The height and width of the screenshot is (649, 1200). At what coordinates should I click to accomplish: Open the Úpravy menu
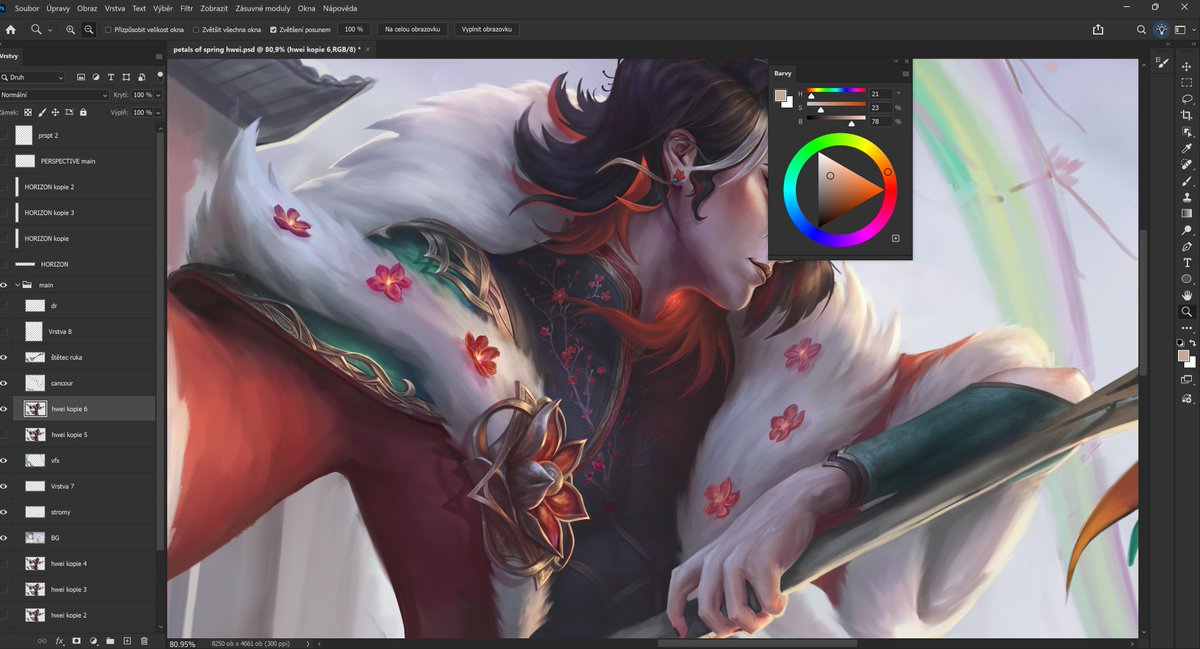coord(58,8)
